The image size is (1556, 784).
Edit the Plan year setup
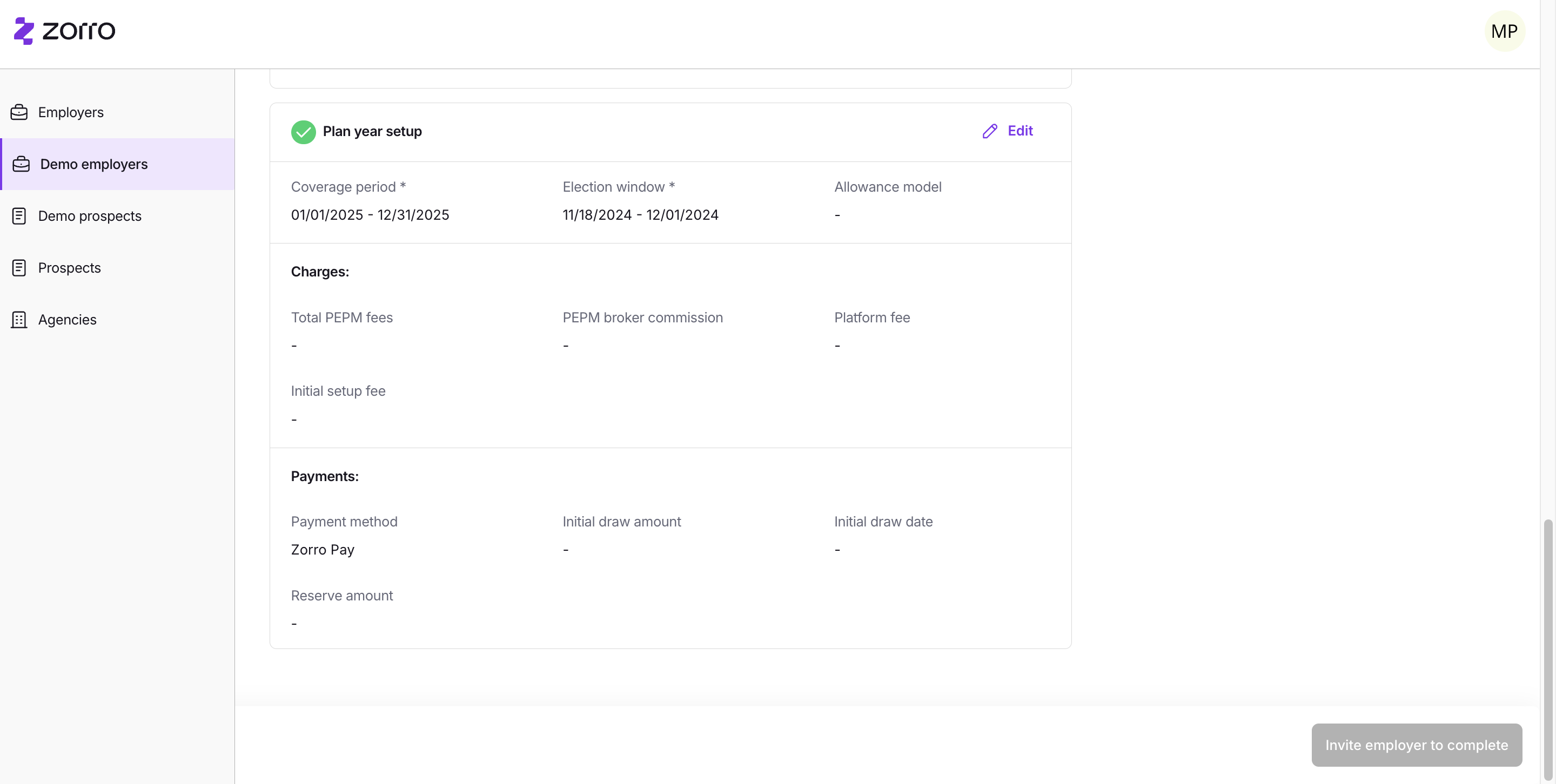1008,131
